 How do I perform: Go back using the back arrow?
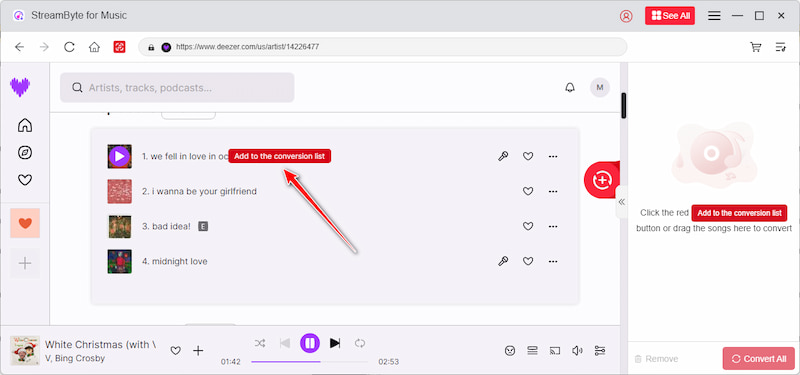19,47
